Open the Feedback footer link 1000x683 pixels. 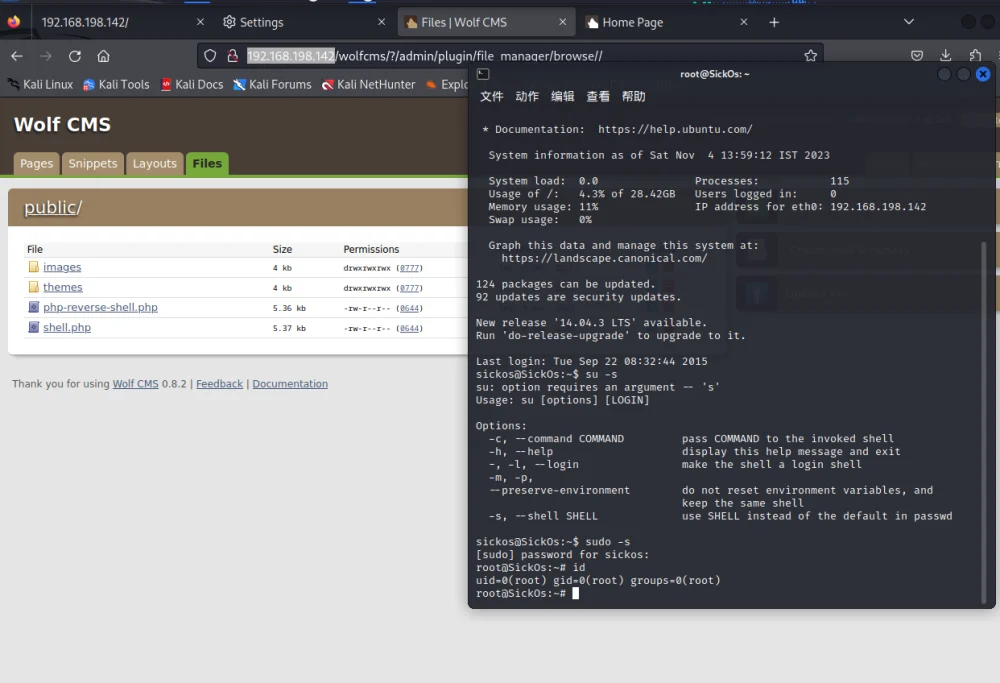[219, 384]
